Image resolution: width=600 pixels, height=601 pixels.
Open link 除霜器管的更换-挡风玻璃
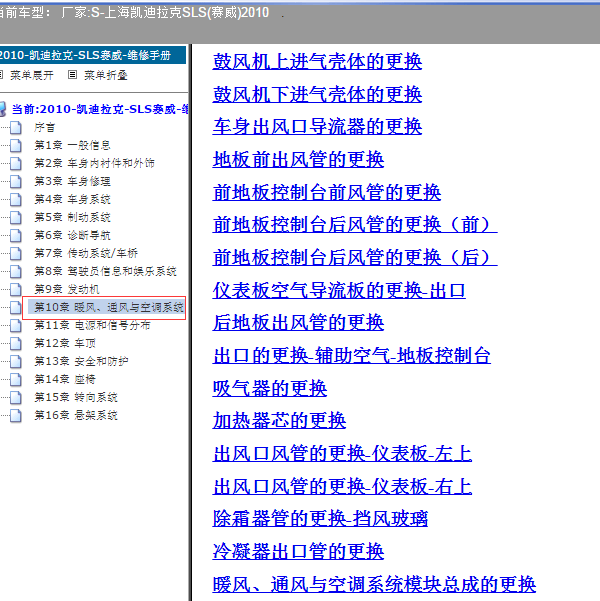coord(320,519)
